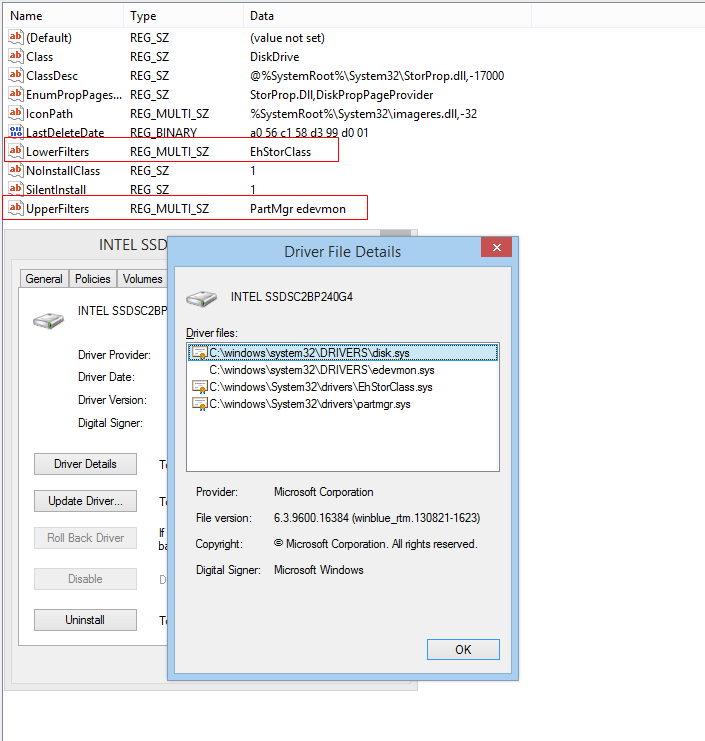Click the file version 6.3.9600.16384 text
Viewport: 705px width, 741px height.
[x=377, y=518]
